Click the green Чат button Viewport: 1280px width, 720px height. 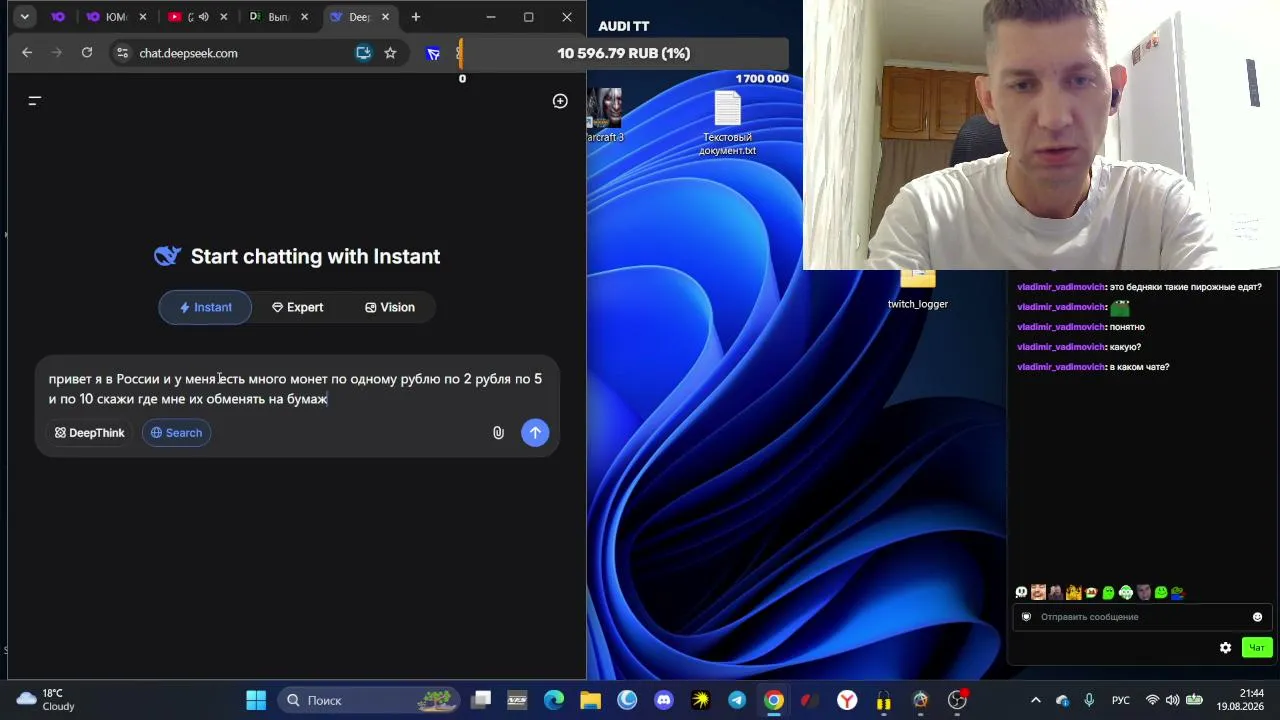point(1257,648)
